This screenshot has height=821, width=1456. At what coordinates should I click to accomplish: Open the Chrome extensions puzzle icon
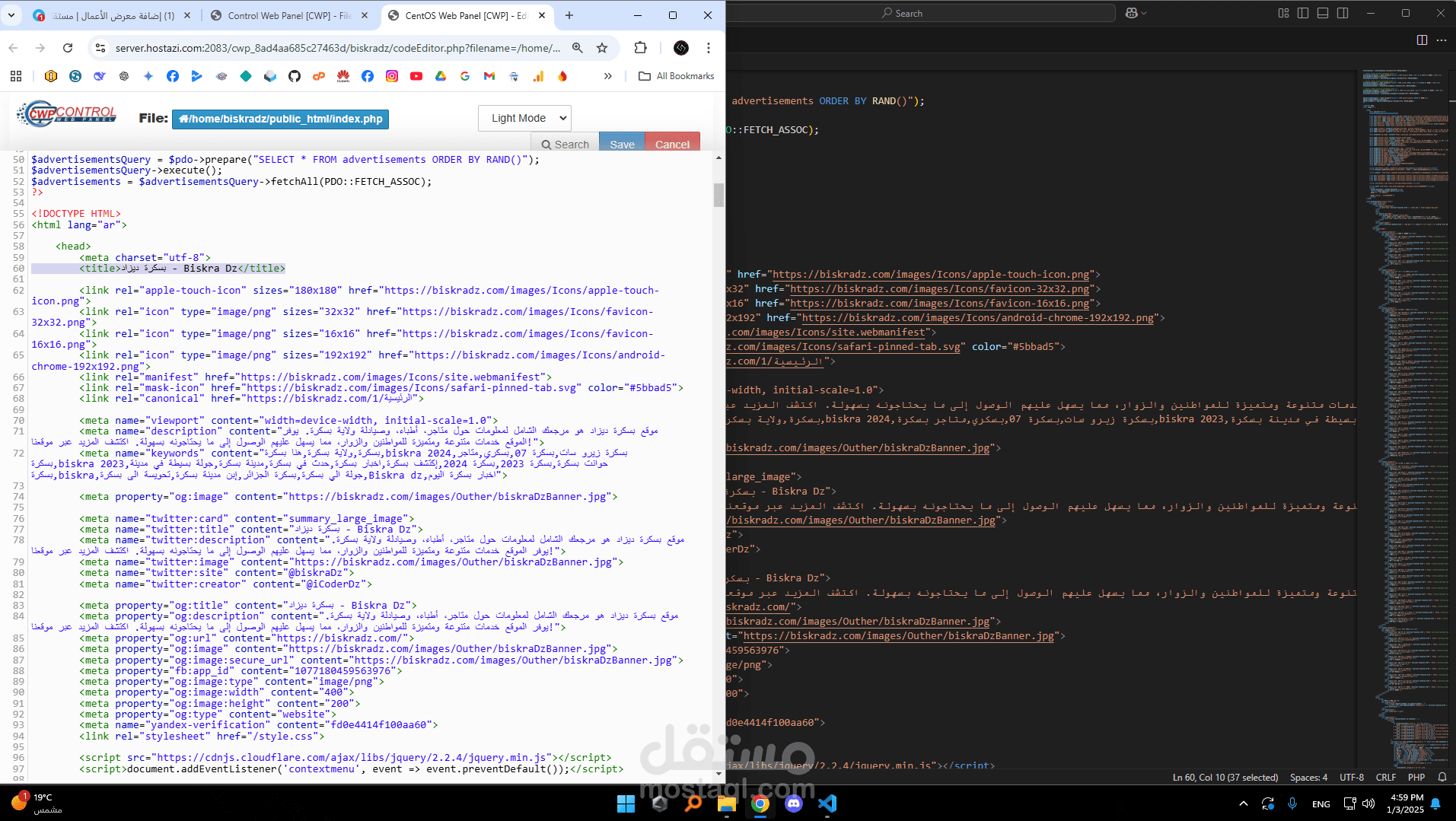coord(640,48)
